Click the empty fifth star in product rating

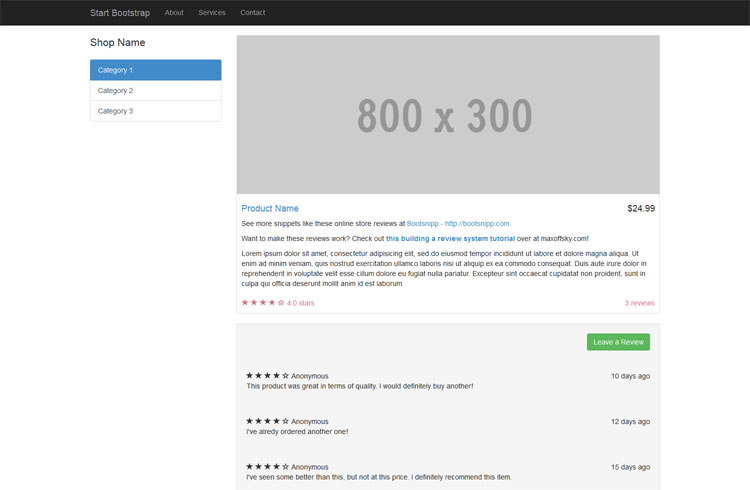(x=281, y=302)
